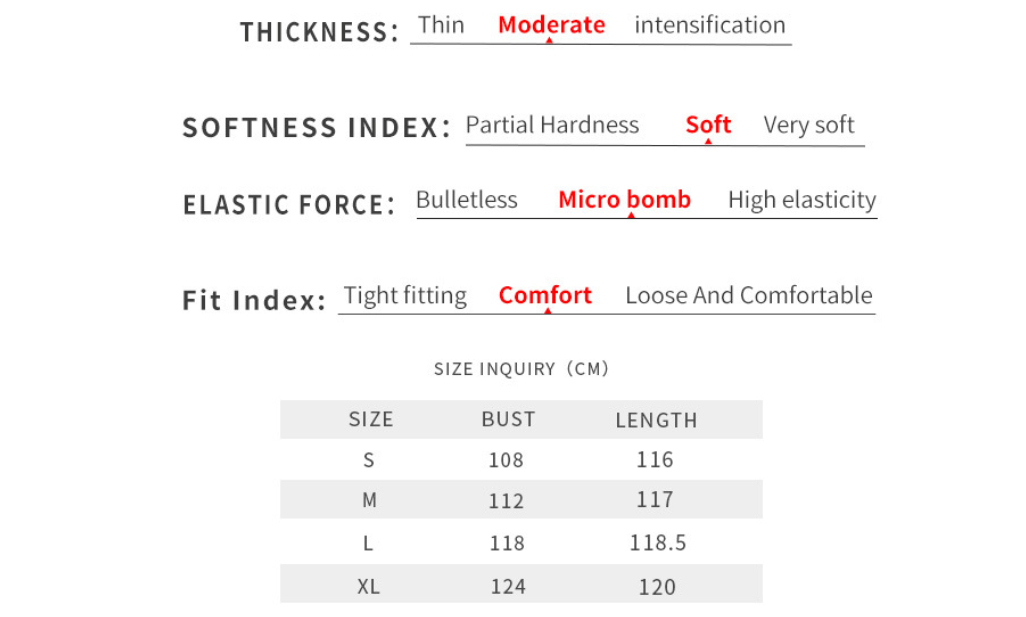Click the SIZE INQUIRY (CM) heading
Viewport: 1026px width, 617px height.
(x=521, y=369)
